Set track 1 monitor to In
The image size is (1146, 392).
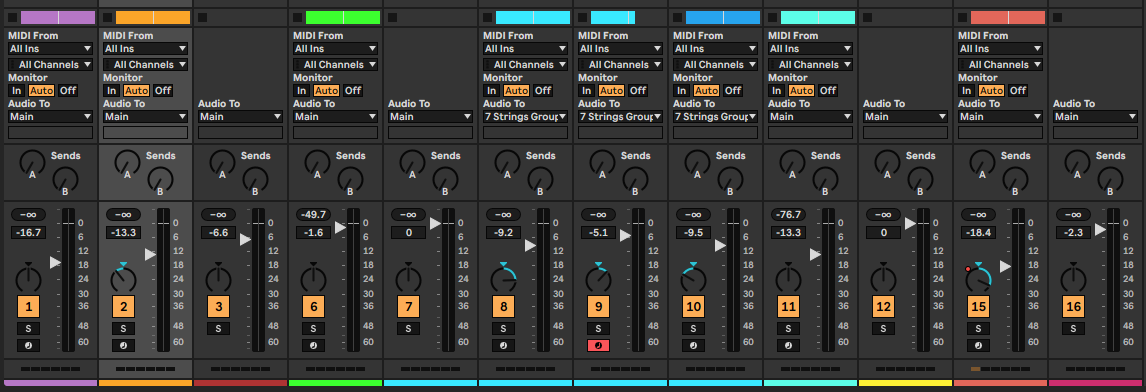[x=17, y=91]
